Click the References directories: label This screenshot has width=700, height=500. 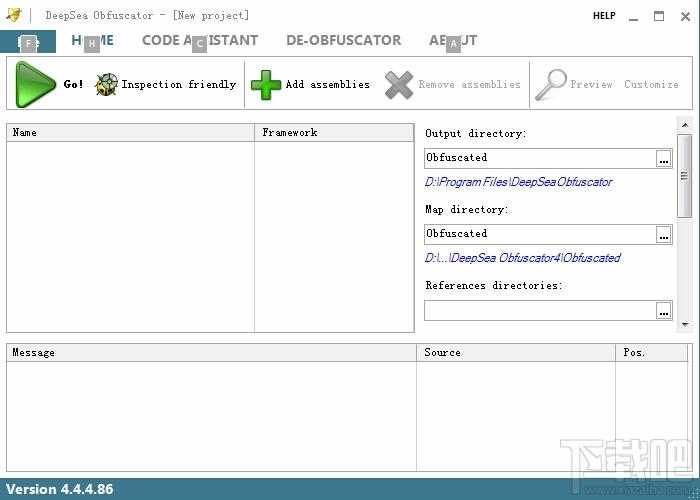coord(494,285)
